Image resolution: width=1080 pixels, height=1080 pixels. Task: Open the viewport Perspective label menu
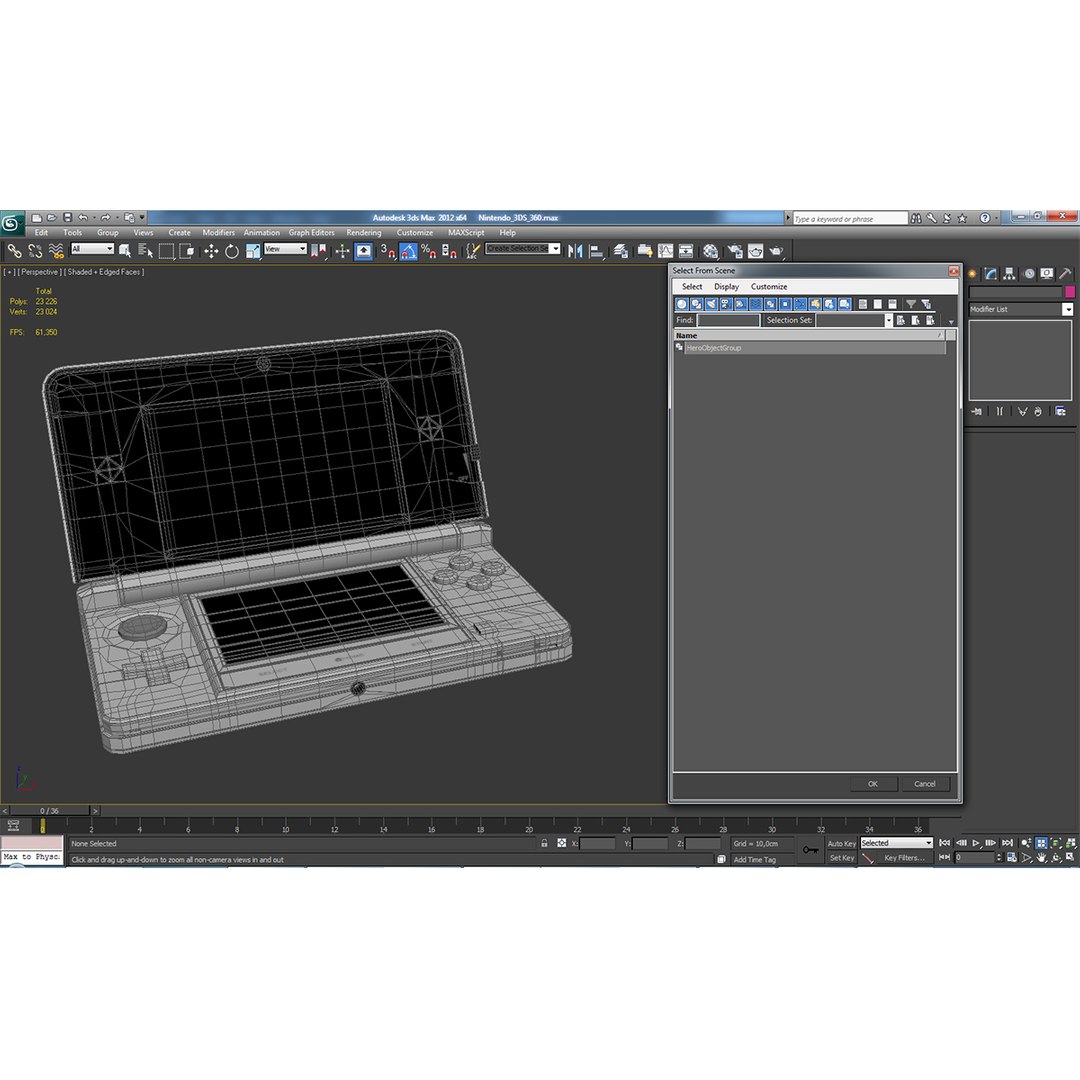39,272
